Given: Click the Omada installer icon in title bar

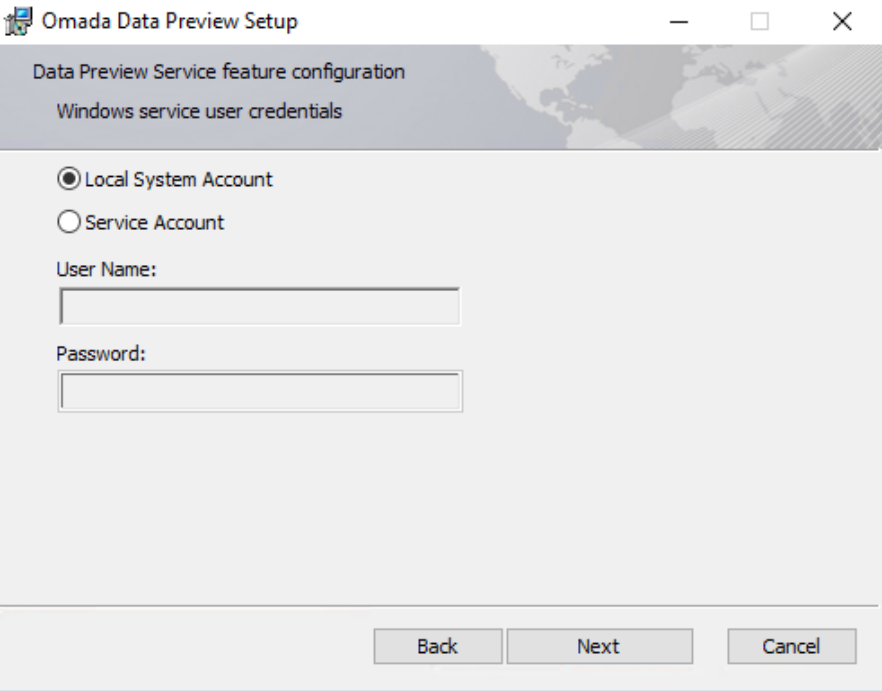Looking at the screenshot, I should point(19,21).
